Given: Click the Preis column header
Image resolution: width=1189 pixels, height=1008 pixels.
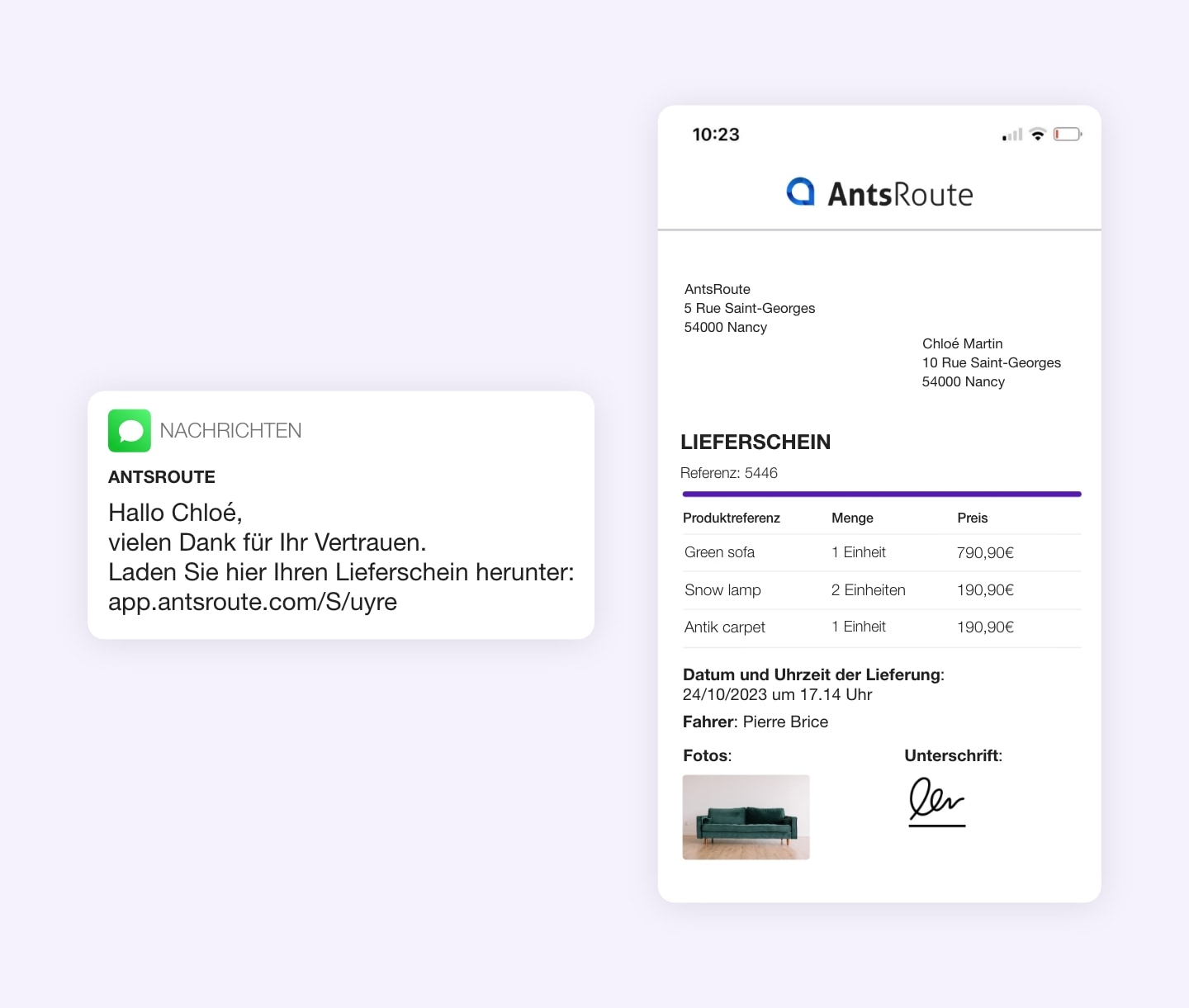Looking at the screenshot, I should 972,518.
